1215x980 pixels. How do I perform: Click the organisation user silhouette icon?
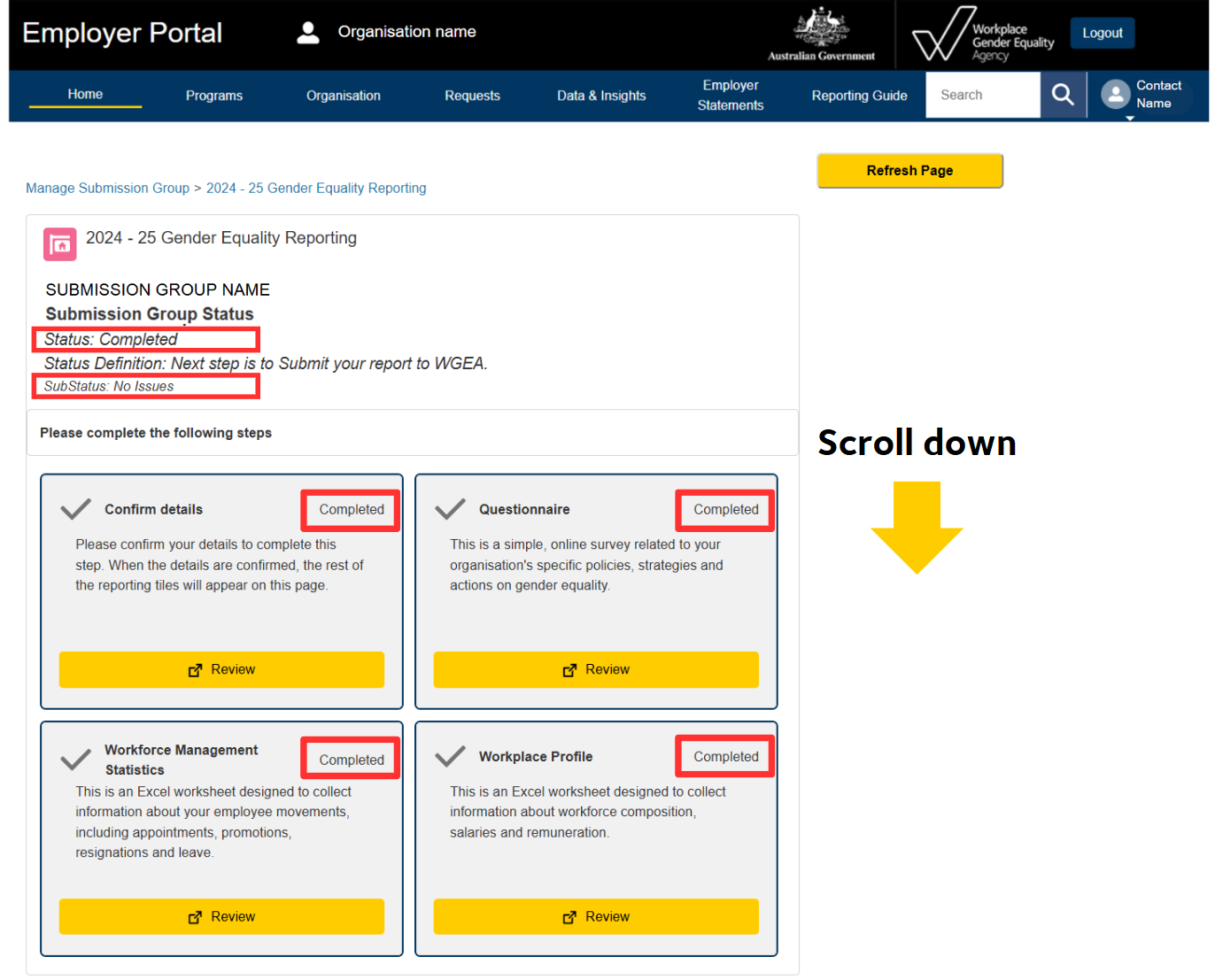307,33
